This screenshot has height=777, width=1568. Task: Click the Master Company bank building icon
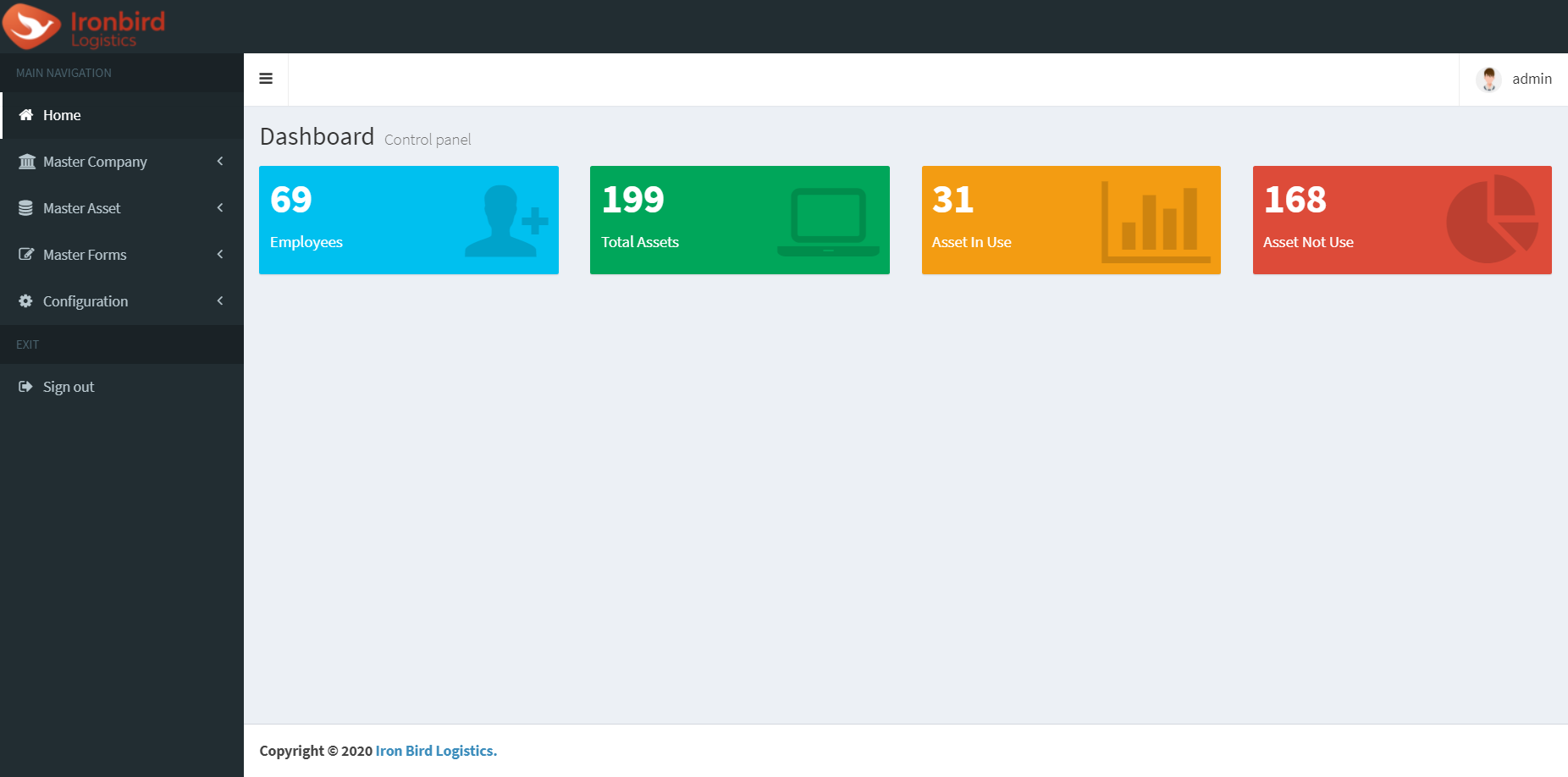[26, 161]
